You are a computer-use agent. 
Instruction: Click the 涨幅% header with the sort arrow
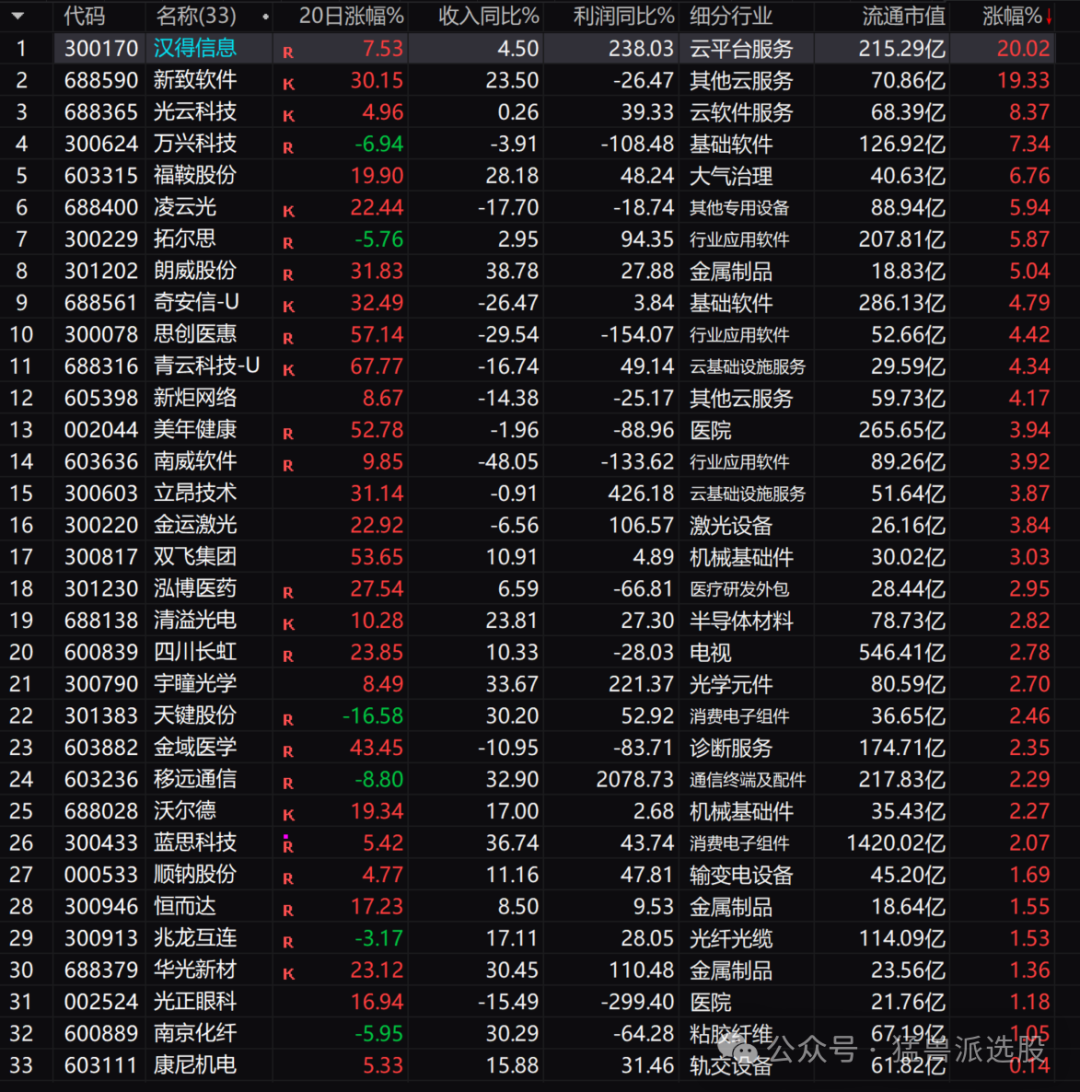[x=1017, y=15]
